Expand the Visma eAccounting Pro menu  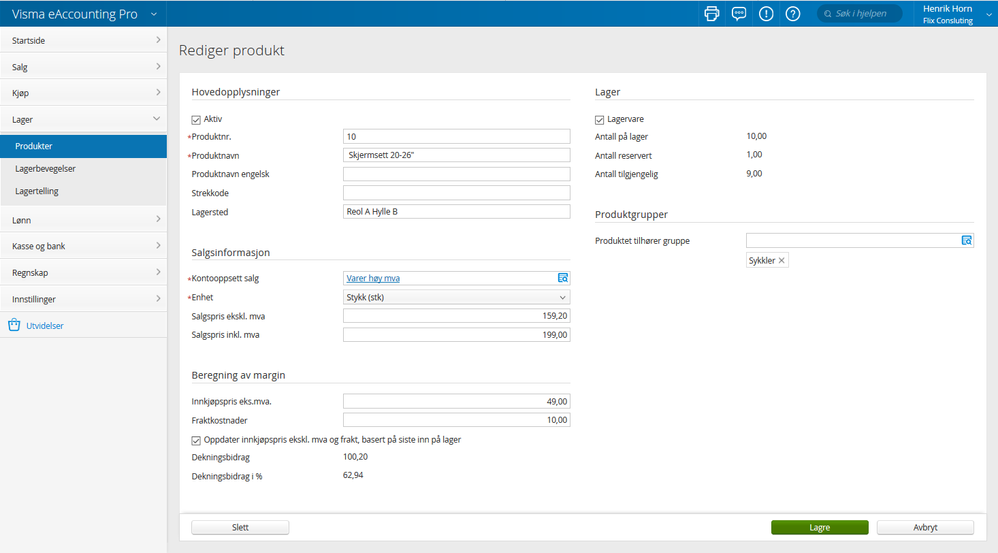(153, 14)
